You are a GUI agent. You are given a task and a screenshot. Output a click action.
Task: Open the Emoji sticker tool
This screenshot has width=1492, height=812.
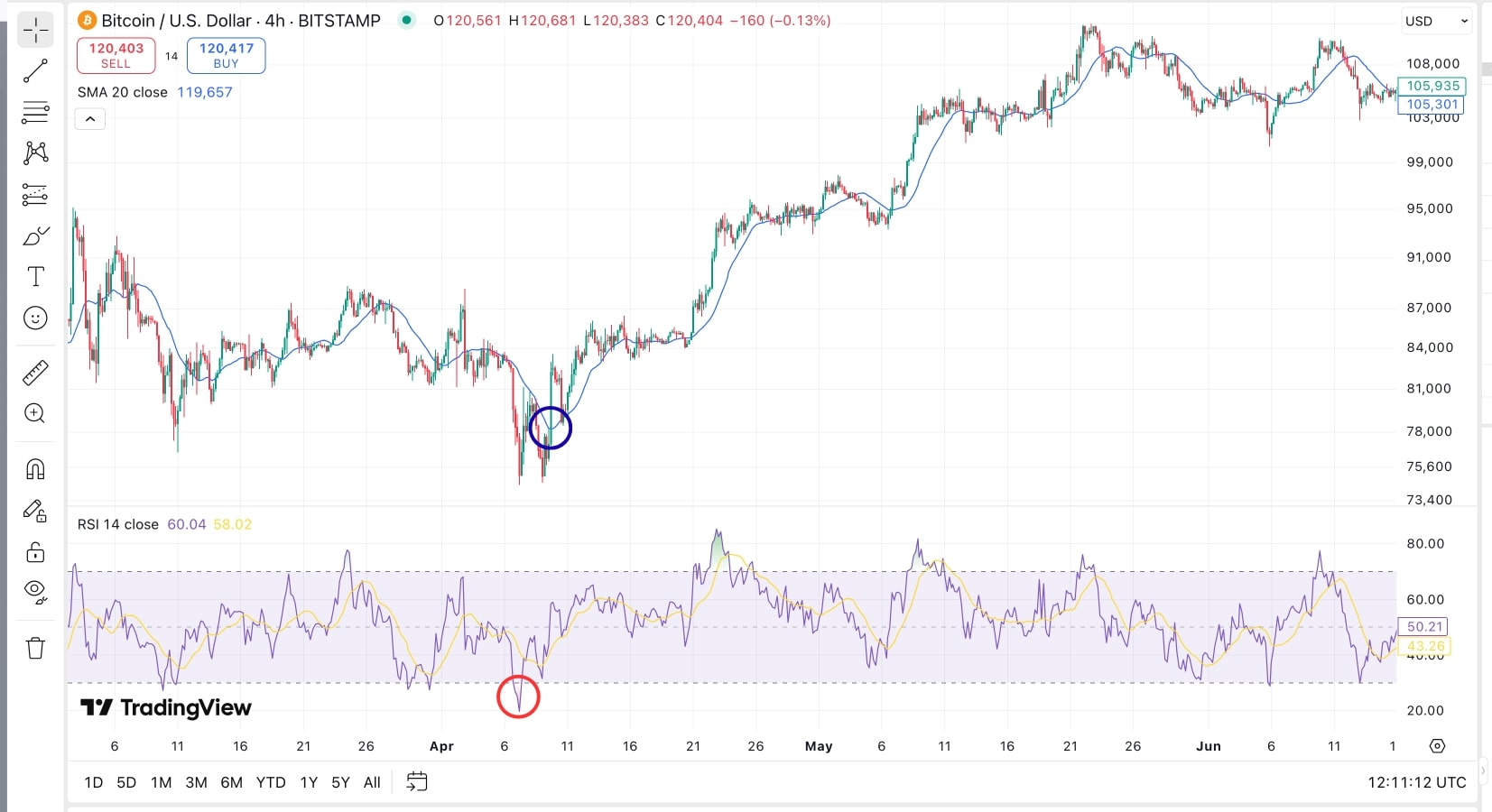[35, 318]
